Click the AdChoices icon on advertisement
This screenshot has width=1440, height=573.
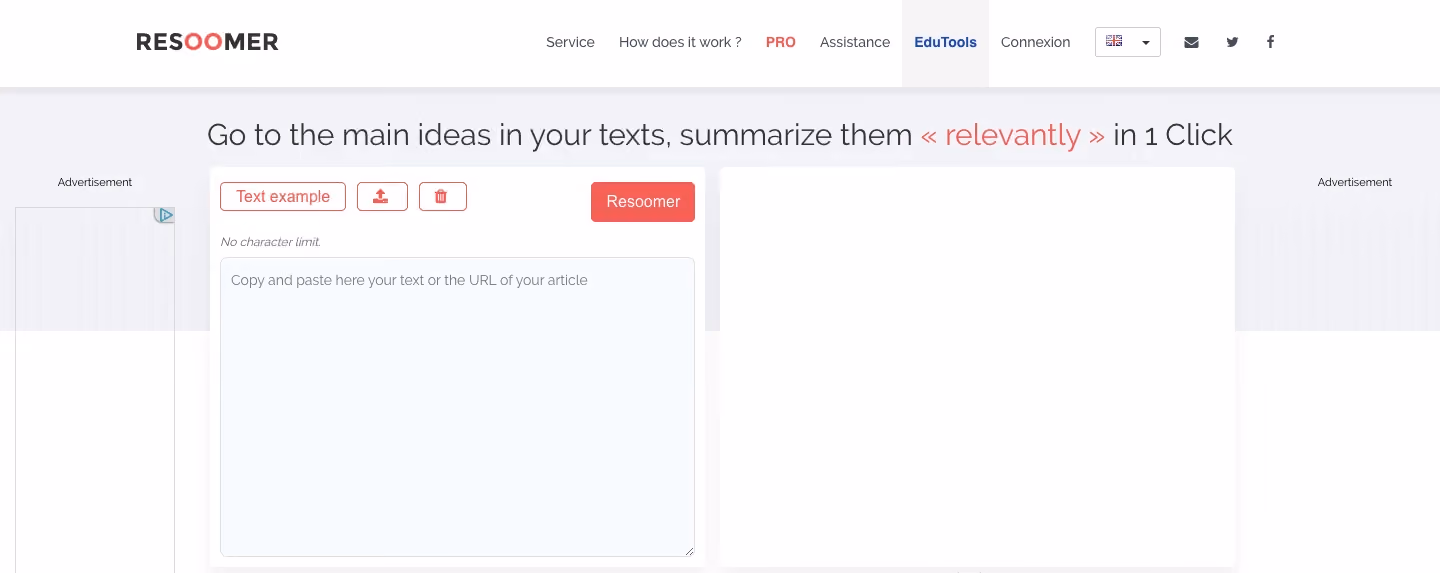[165, 215]
